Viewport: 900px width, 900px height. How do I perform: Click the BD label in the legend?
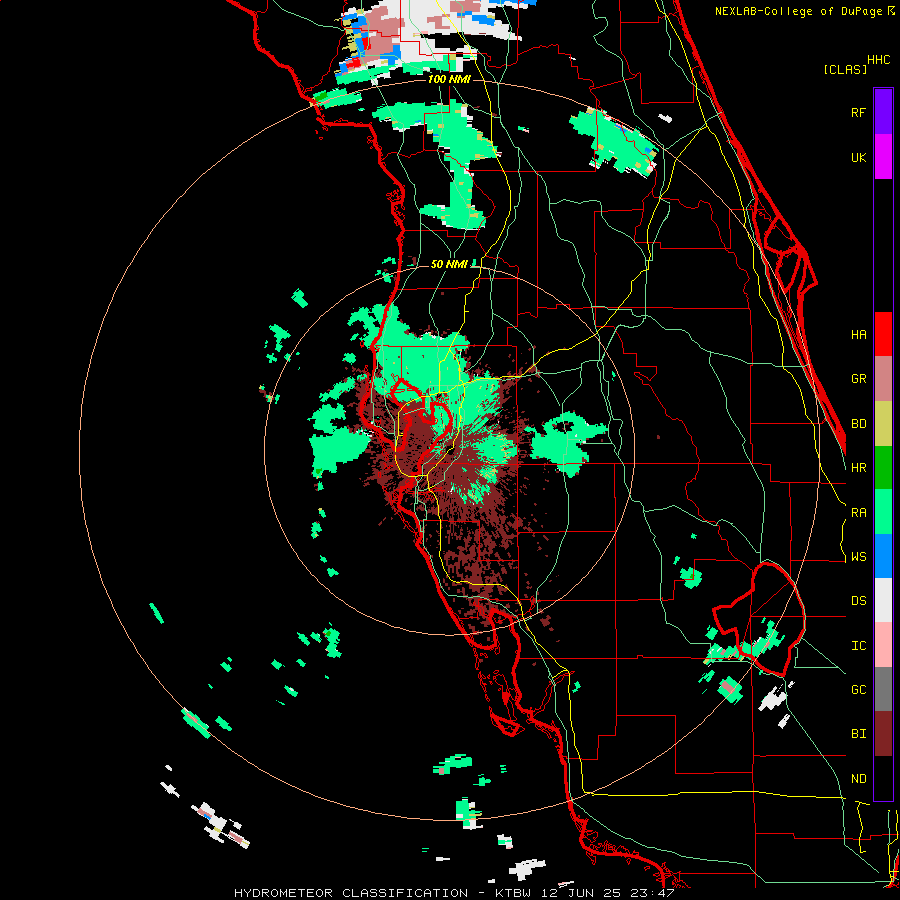[858, 423]
